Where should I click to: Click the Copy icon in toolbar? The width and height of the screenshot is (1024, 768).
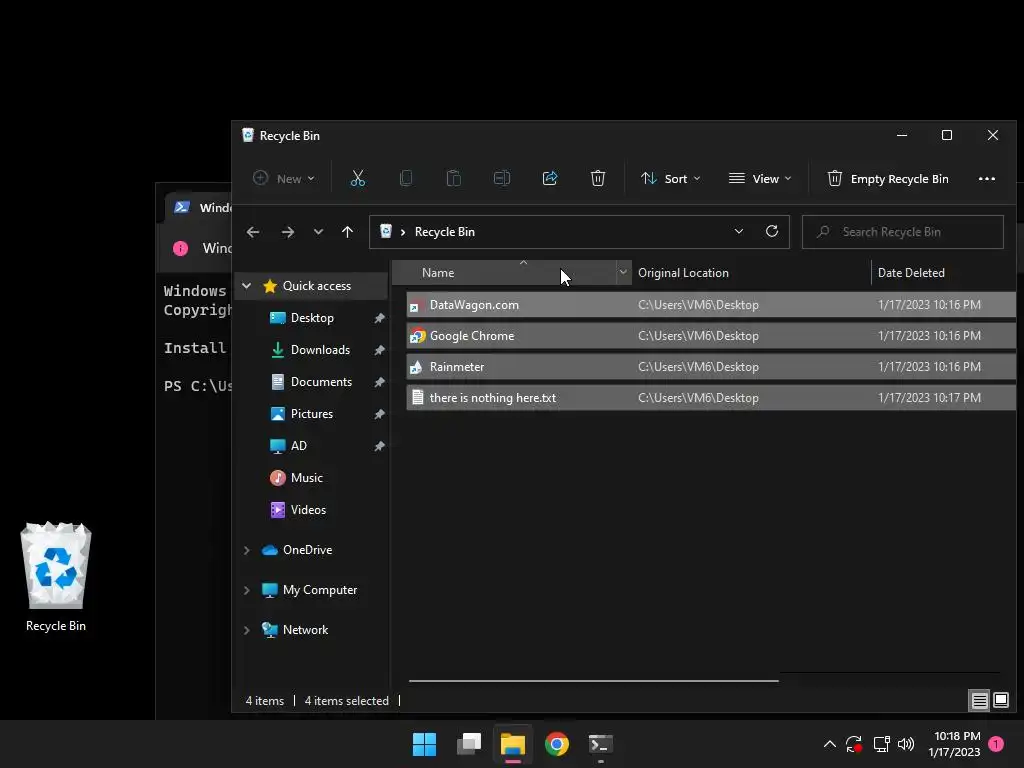pos(406,178)
